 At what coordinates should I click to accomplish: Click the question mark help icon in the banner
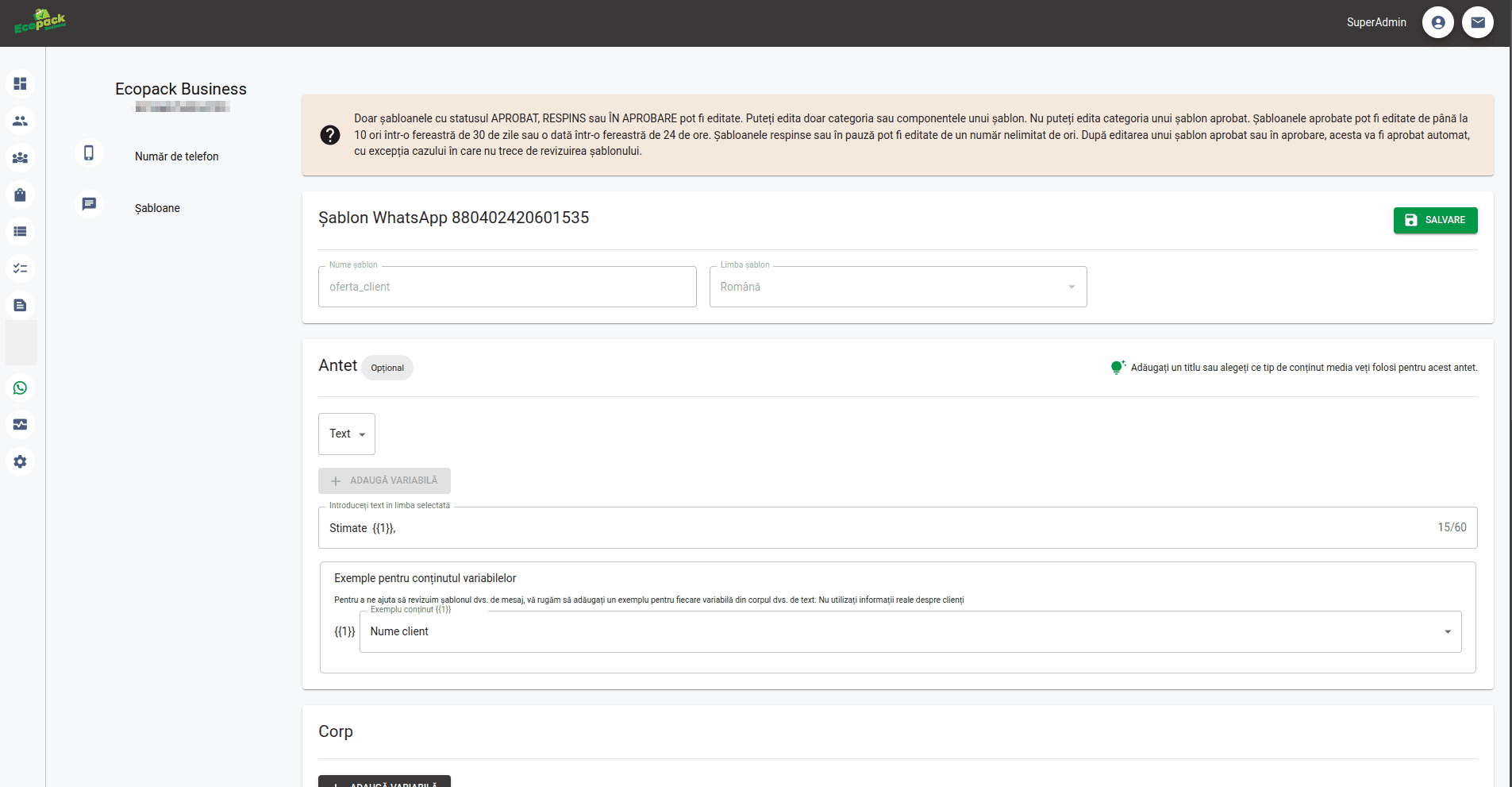(330, 135)
